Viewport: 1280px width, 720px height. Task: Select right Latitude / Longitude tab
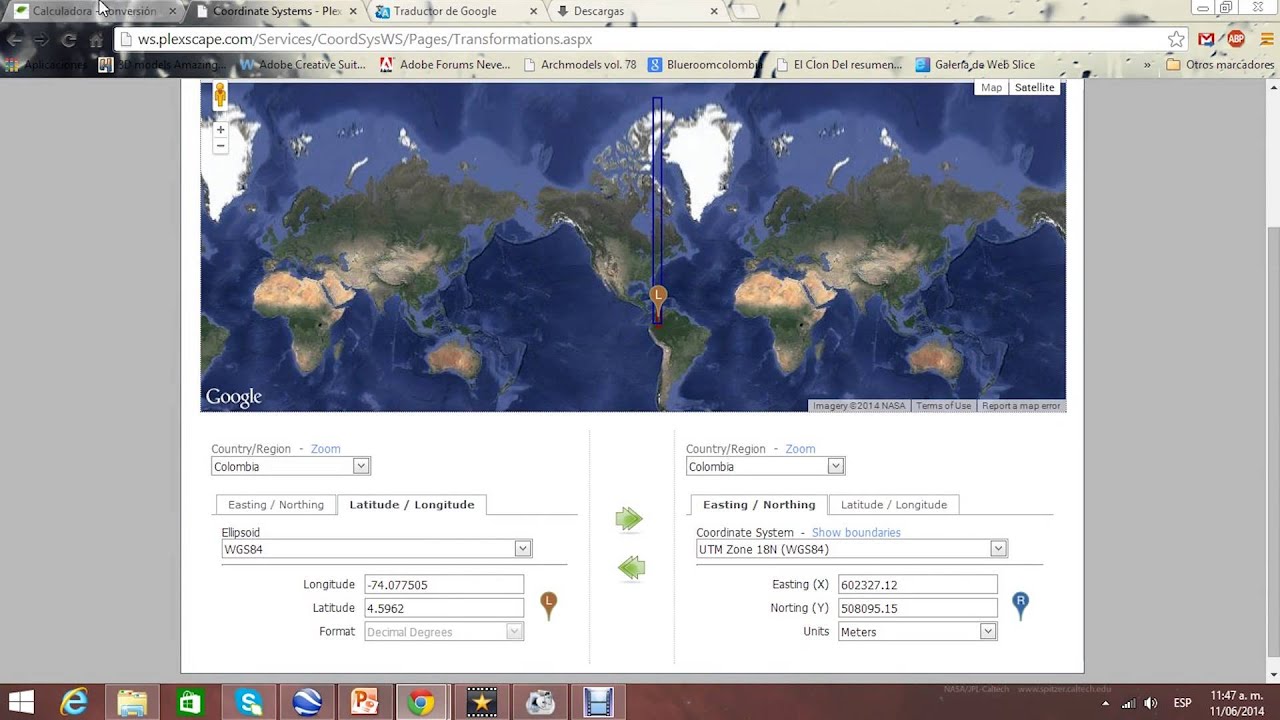[x=894, y=505]
